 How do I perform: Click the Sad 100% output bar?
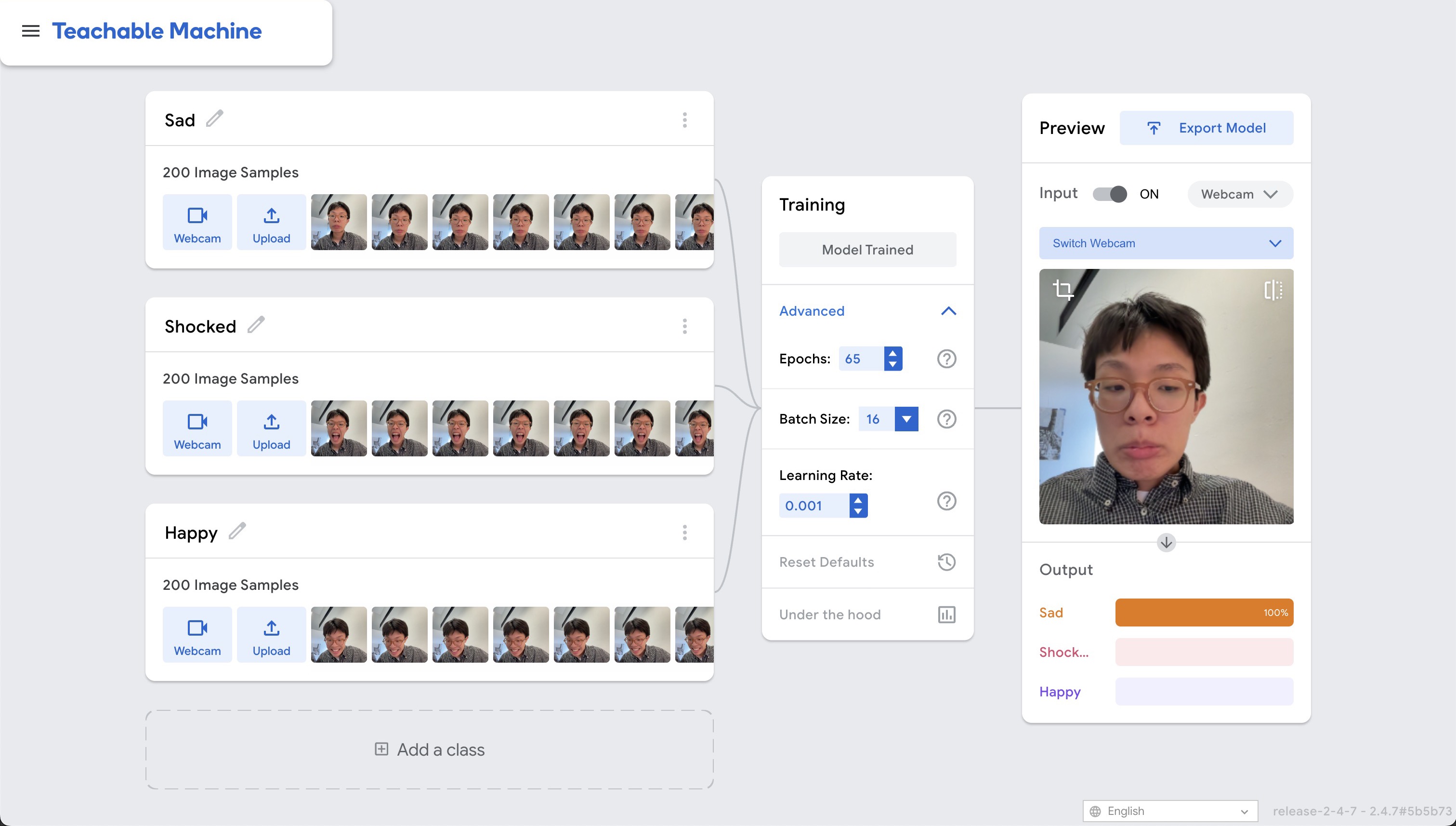click(1204, 613)
